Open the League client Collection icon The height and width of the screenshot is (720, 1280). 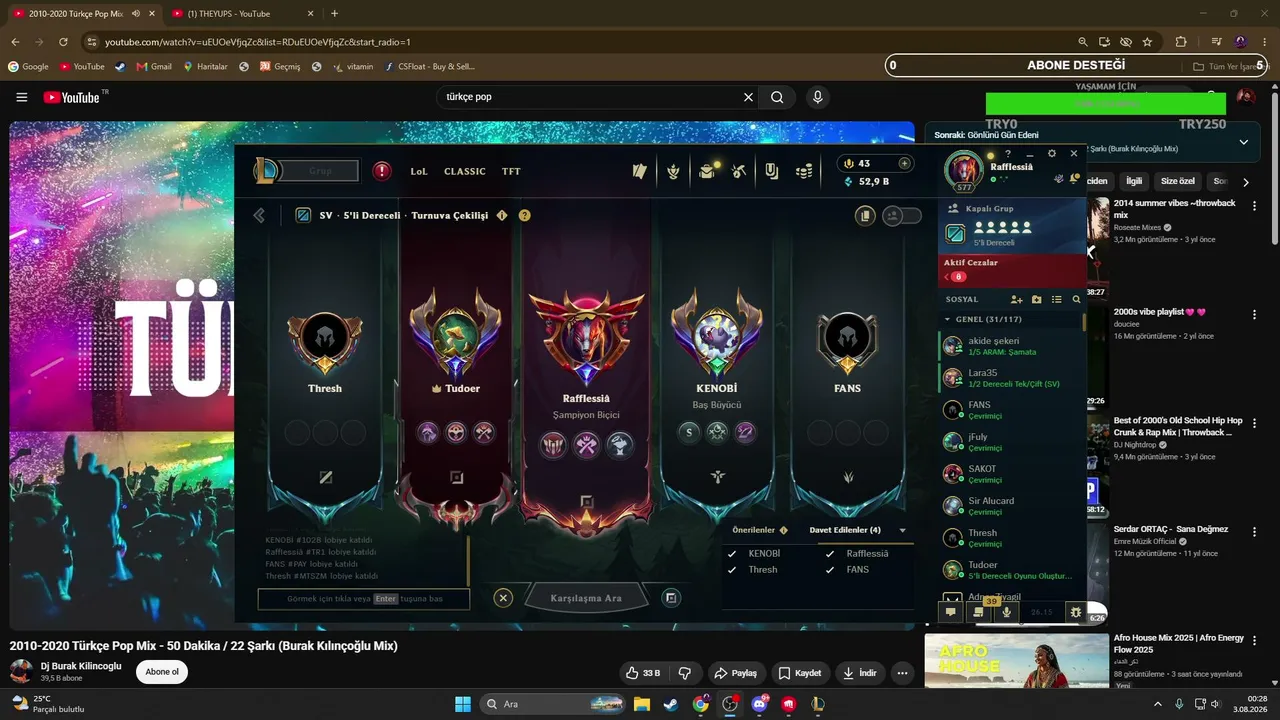coord(640,171)
